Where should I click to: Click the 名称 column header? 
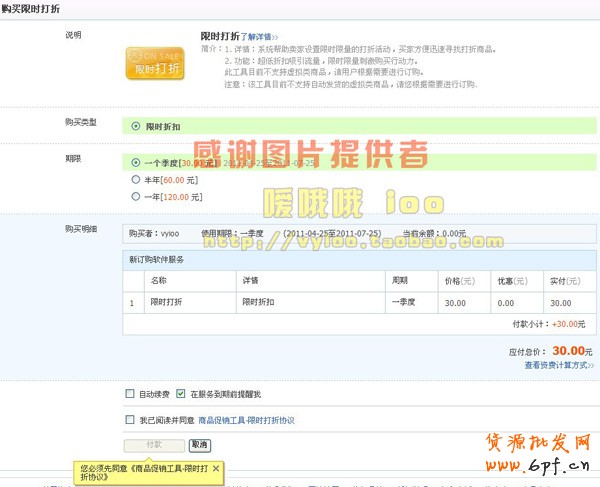[x=158, y=280]
